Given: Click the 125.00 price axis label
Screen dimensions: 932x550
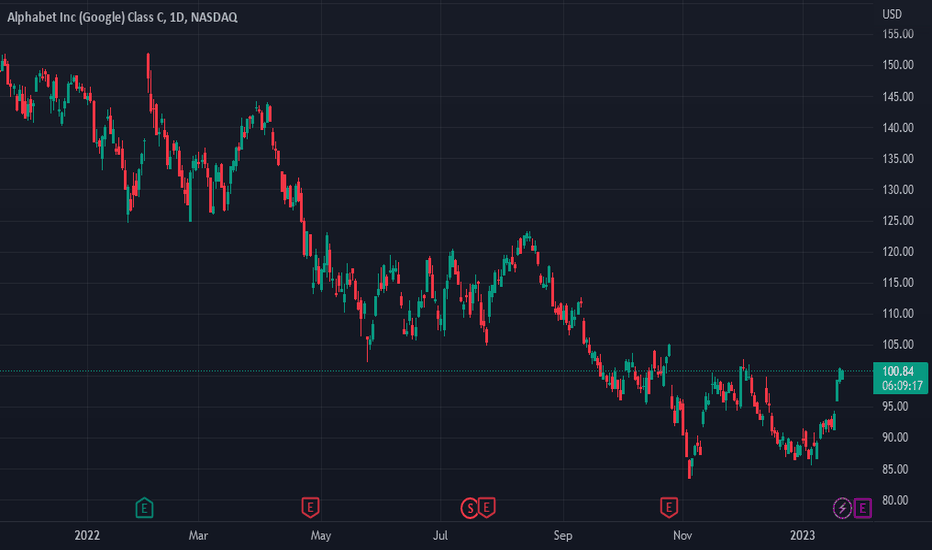Looking at the screenshot, I should pyautogui.click(x=898, y=221).
